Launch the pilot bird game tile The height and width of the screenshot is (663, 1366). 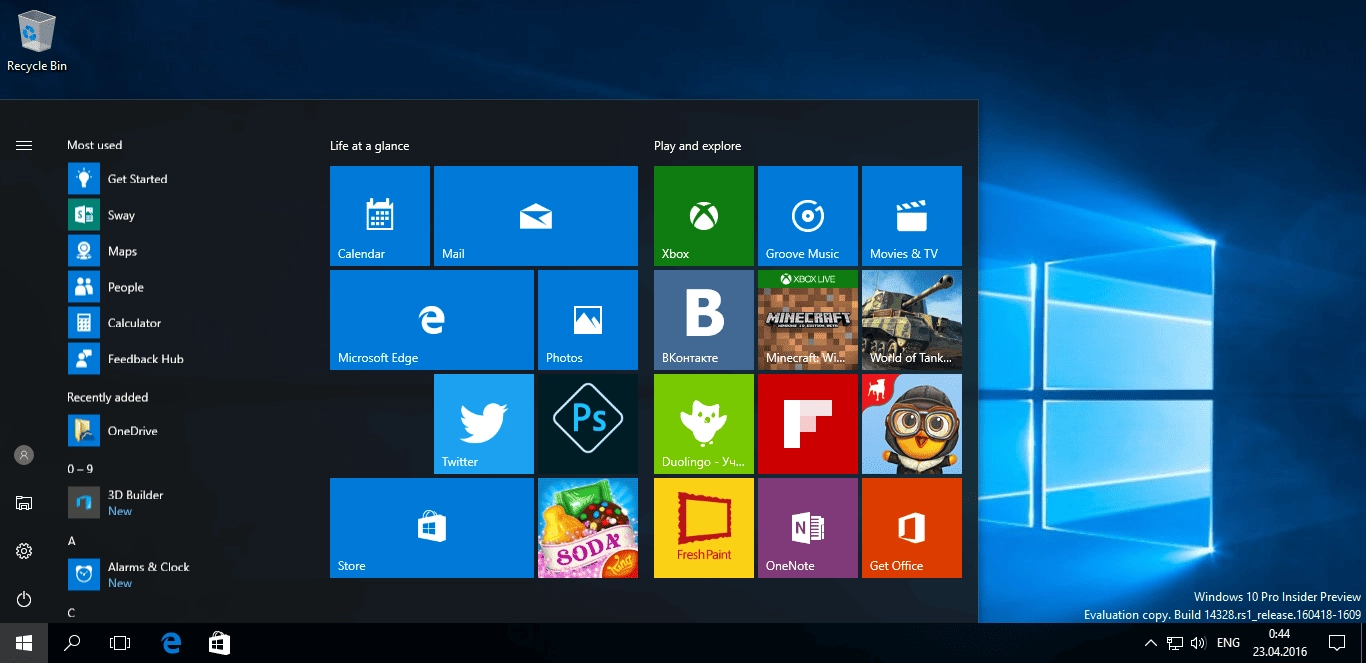pyautogui.click(x=912, y=424)
